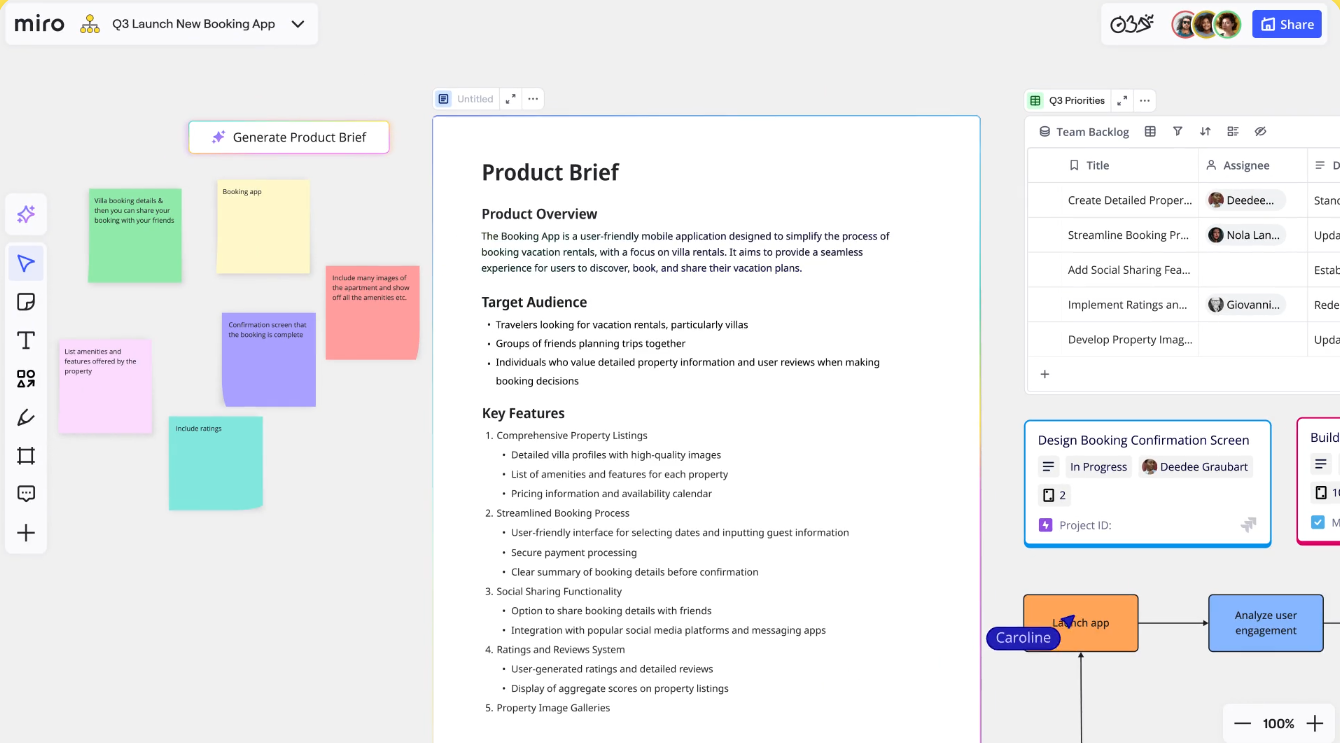
Task: Select the Pen drawing tool
Action: 26,418
